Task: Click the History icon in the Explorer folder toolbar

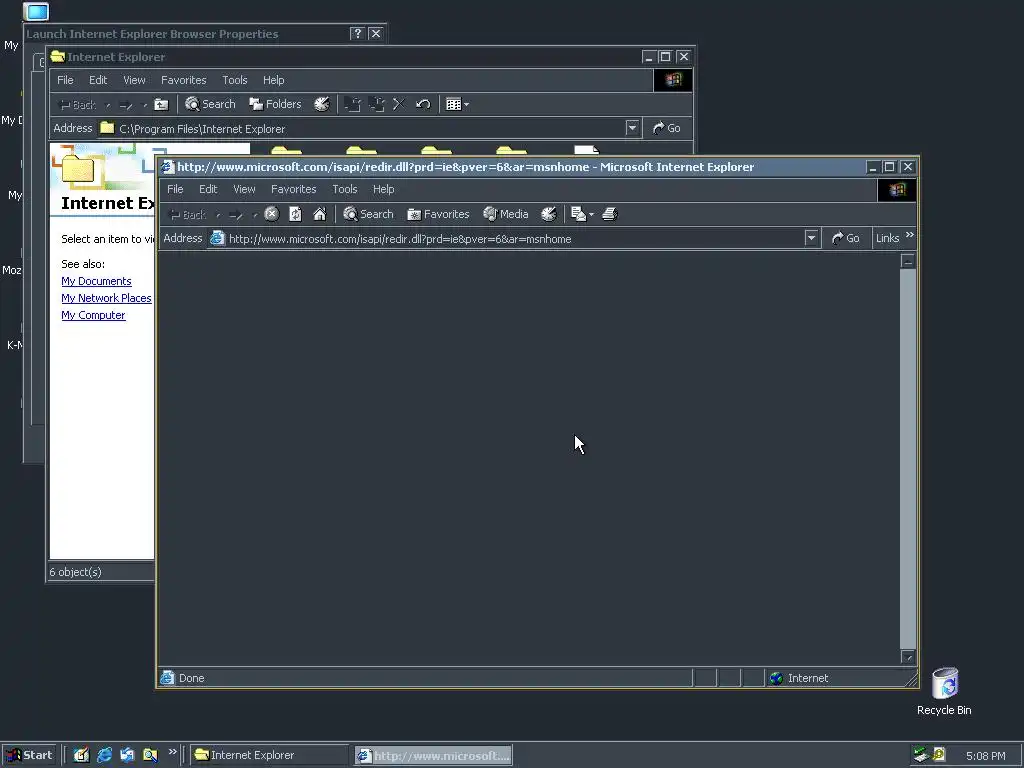Action: pos(322,104)
